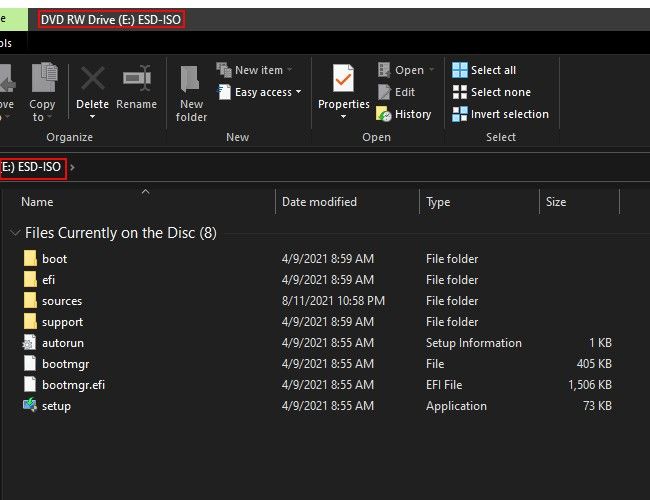Click the Copy to icon
Screen dimensions: 650x500
click(42, 80)
